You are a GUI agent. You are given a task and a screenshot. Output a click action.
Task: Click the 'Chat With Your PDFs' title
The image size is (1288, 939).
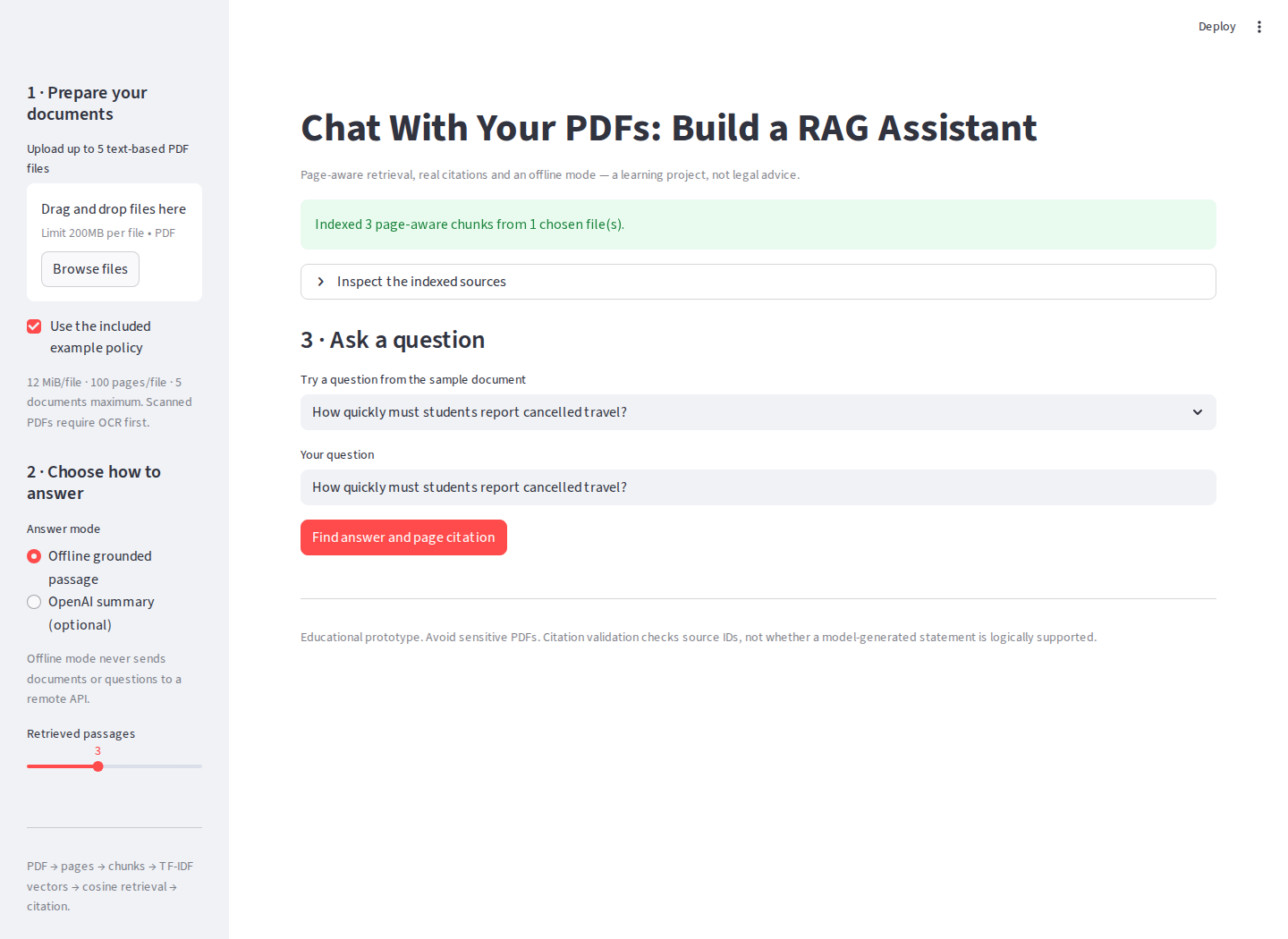coord(669,128)
